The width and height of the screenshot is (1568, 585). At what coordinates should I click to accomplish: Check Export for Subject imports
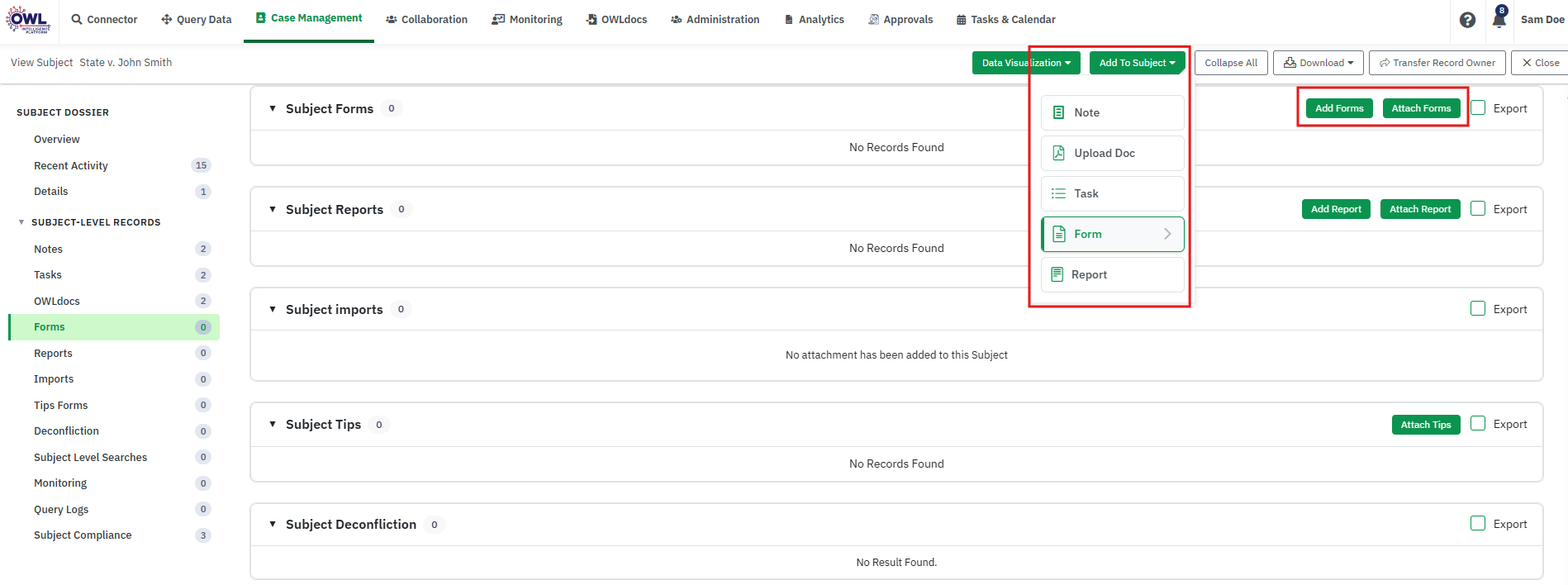point(1478,308)
